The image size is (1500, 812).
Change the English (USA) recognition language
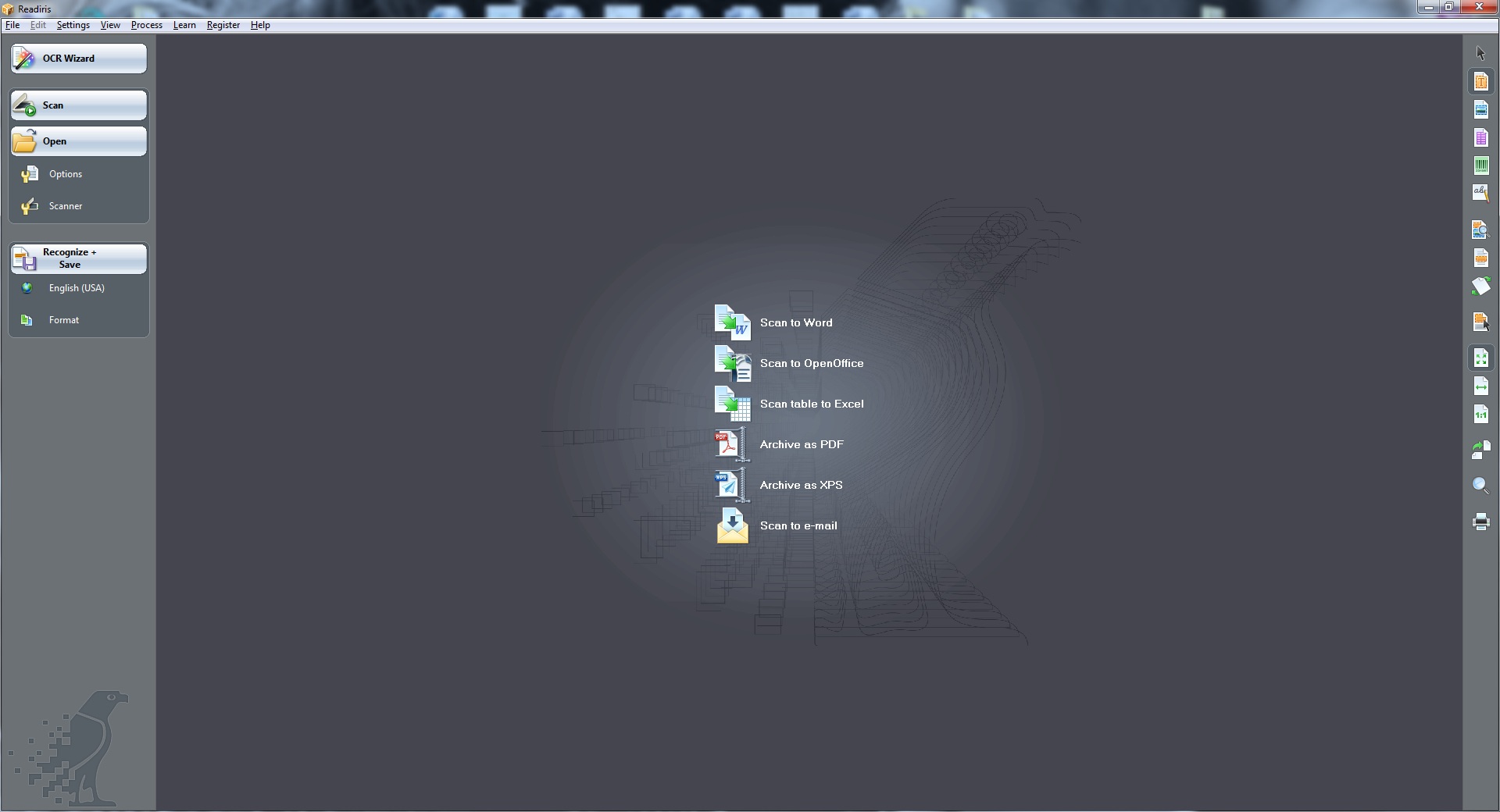[76, 288]
